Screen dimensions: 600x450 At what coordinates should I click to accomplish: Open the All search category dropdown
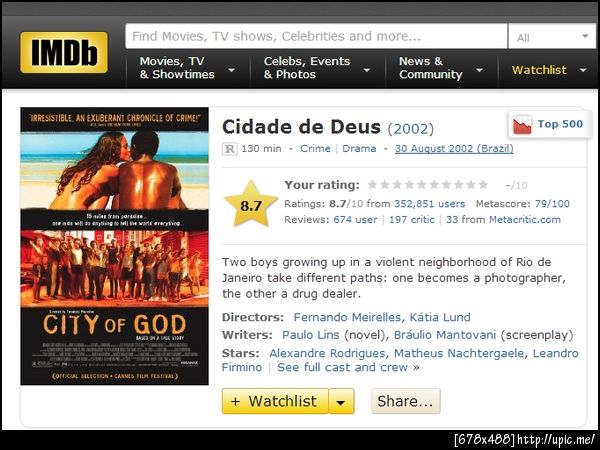(552, 37)
